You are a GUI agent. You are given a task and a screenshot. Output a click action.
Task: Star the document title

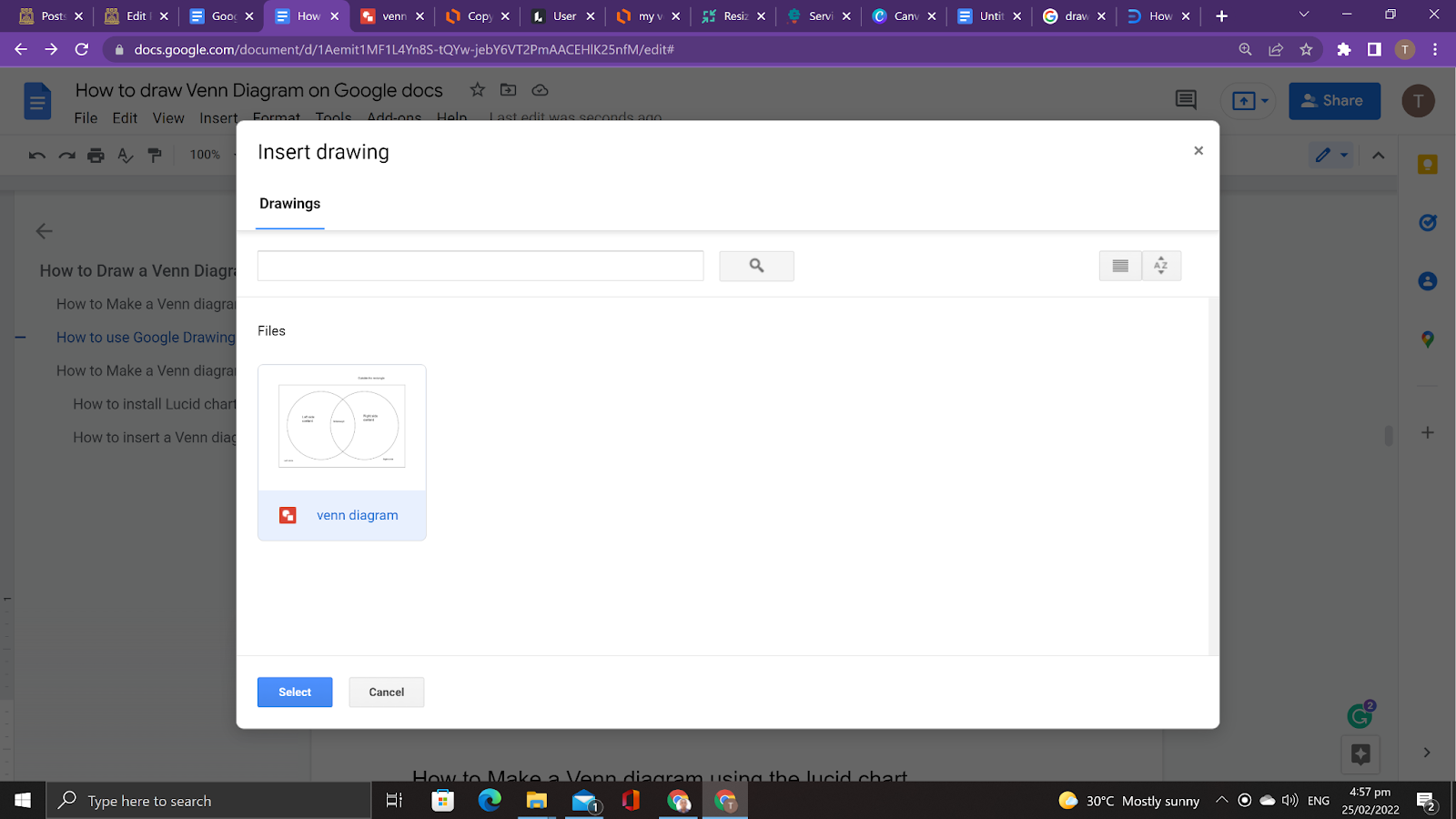pyautogui.click(x=478, y=89)
